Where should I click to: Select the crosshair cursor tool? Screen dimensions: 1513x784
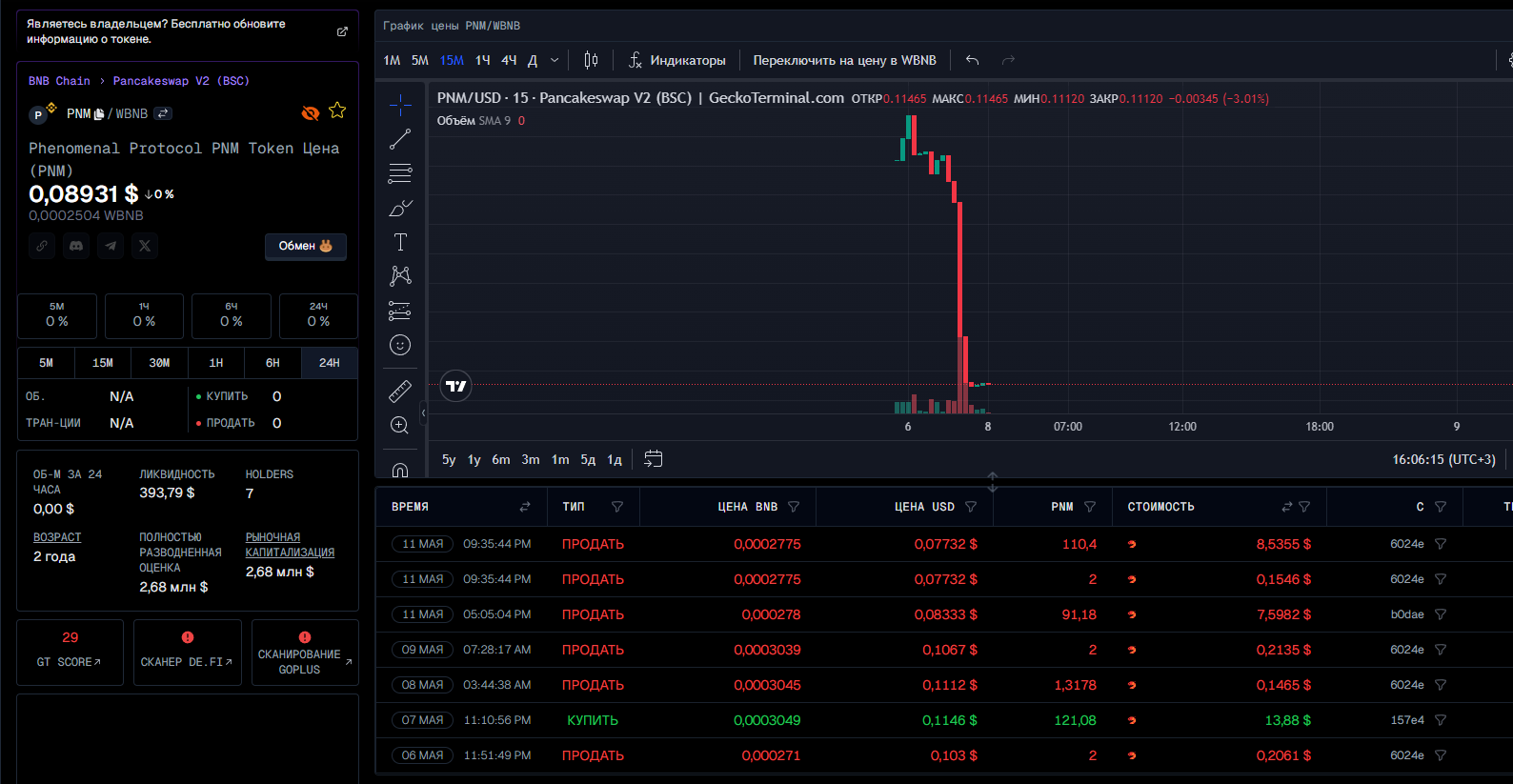pyautogui.click(x=400, y=105)
